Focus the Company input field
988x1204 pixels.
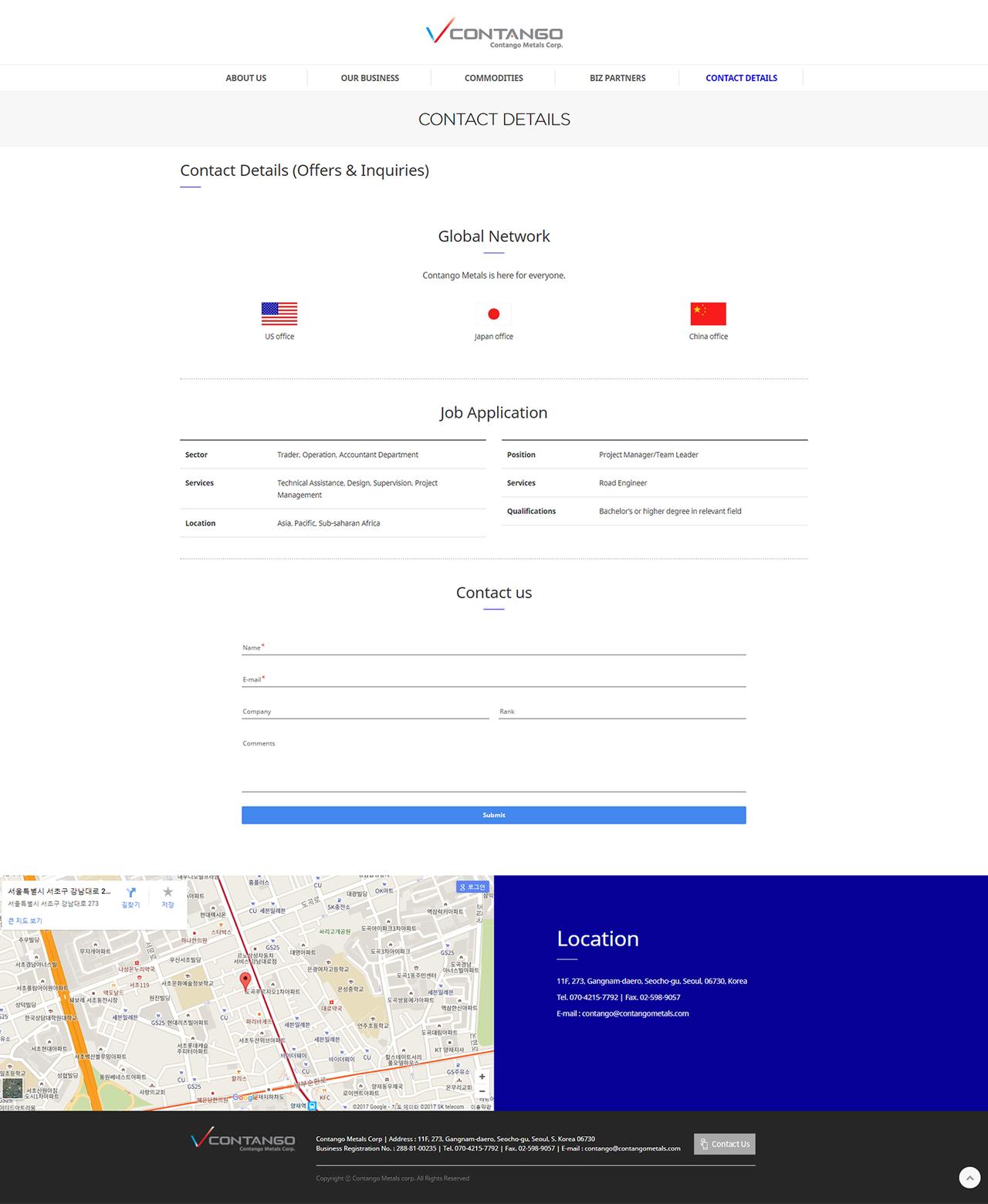click(365, 712)
